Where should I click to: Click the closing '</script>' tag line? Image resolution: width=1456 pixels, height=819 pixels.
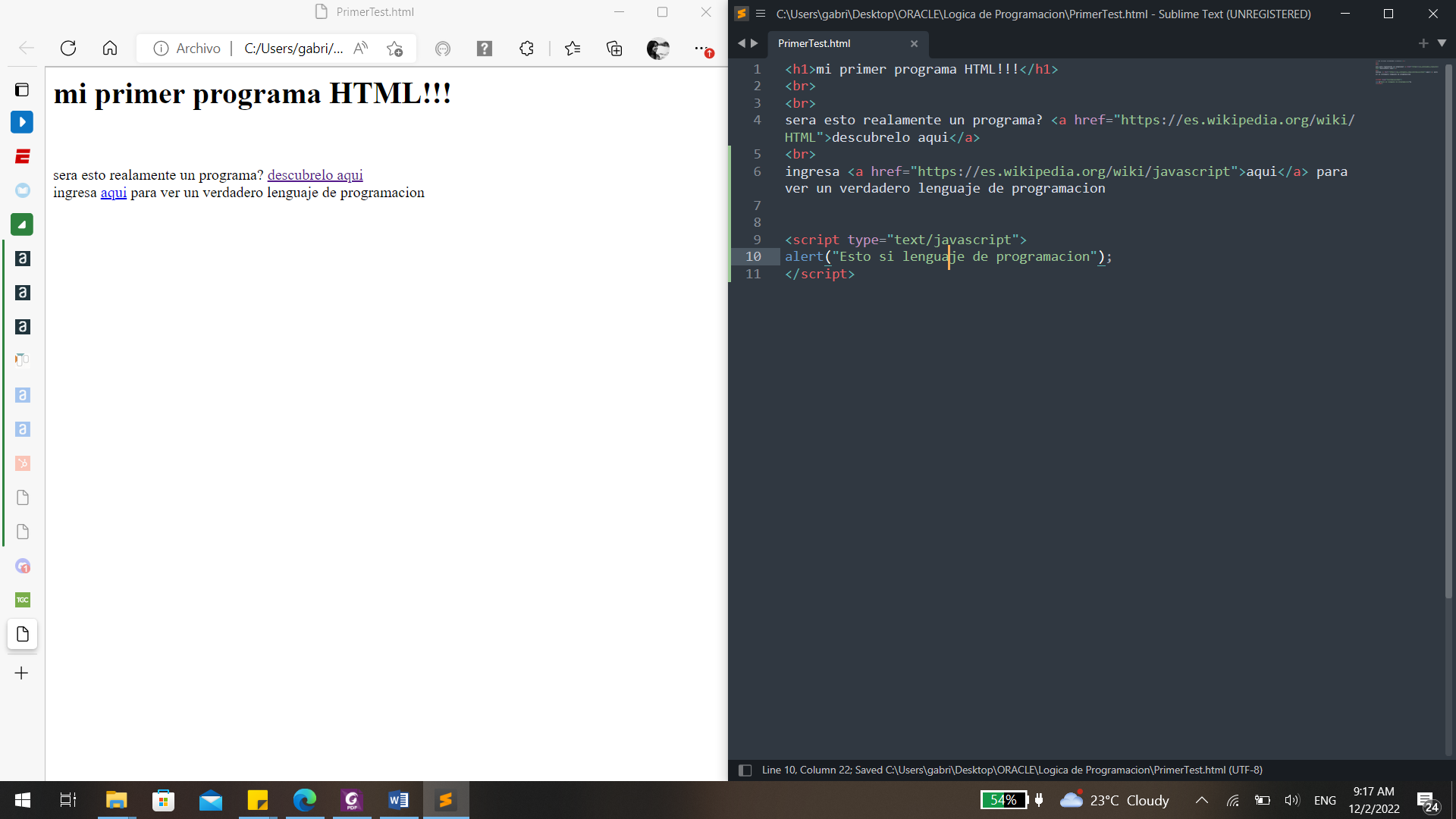[820, 274]
